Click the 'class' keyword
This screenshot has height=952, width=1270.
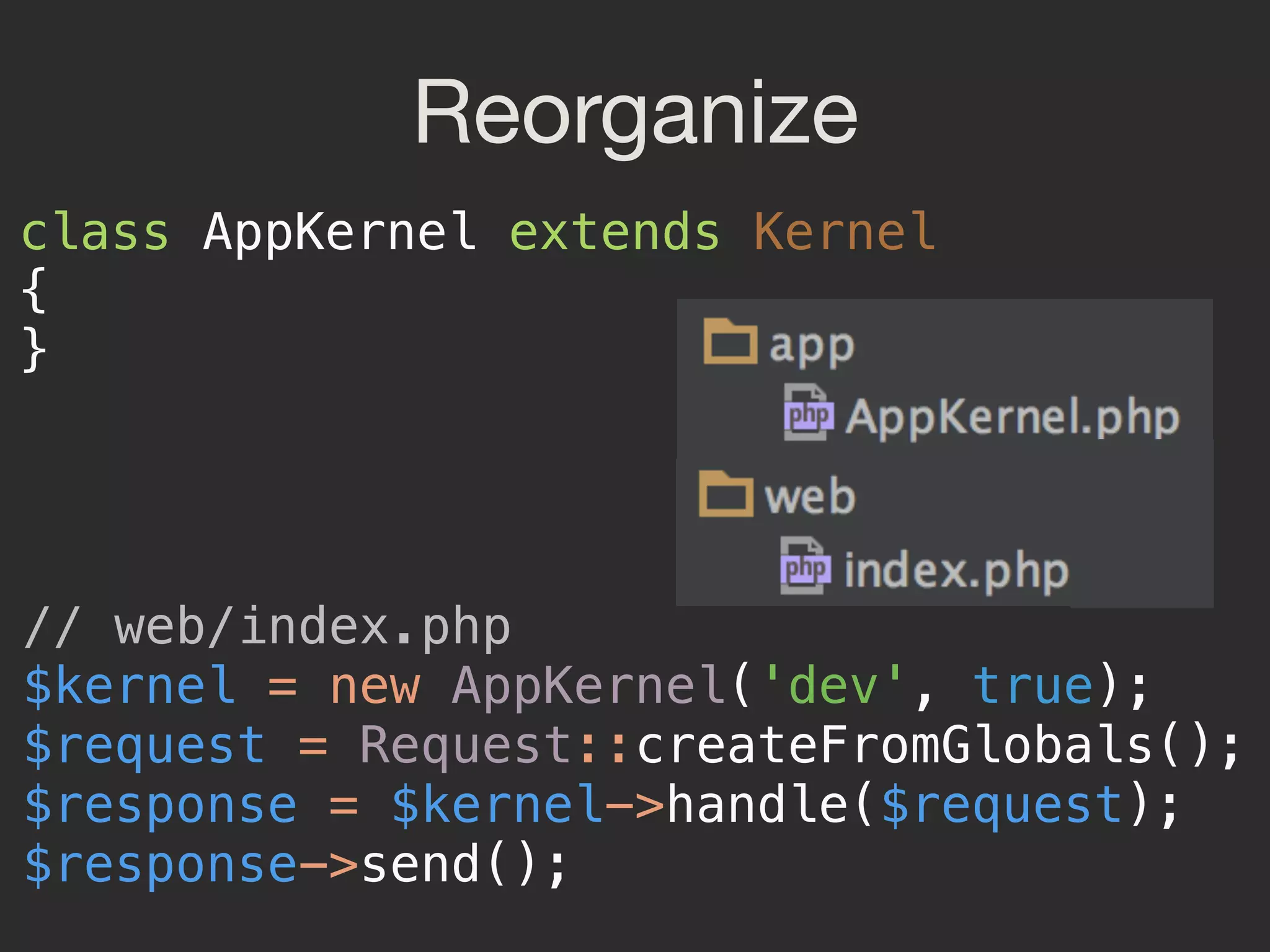(x=95, y=231)
